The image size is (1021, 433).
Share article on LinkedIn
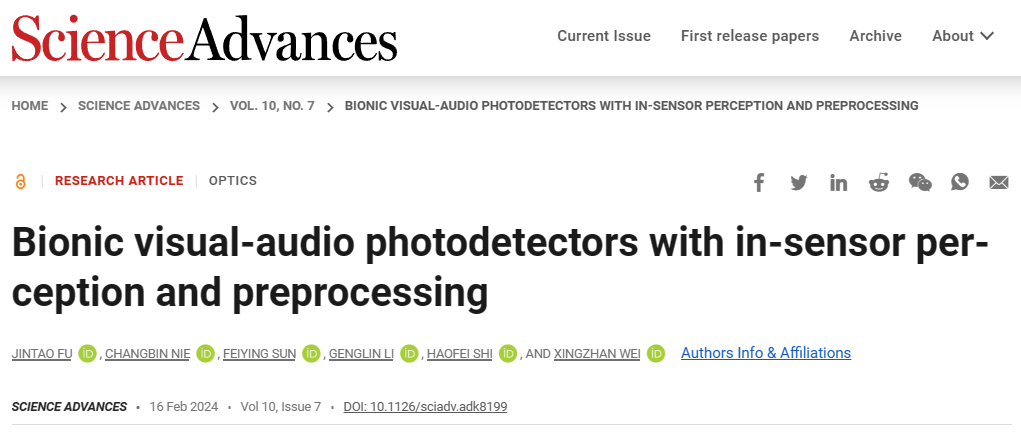click(x=838, y=182)
